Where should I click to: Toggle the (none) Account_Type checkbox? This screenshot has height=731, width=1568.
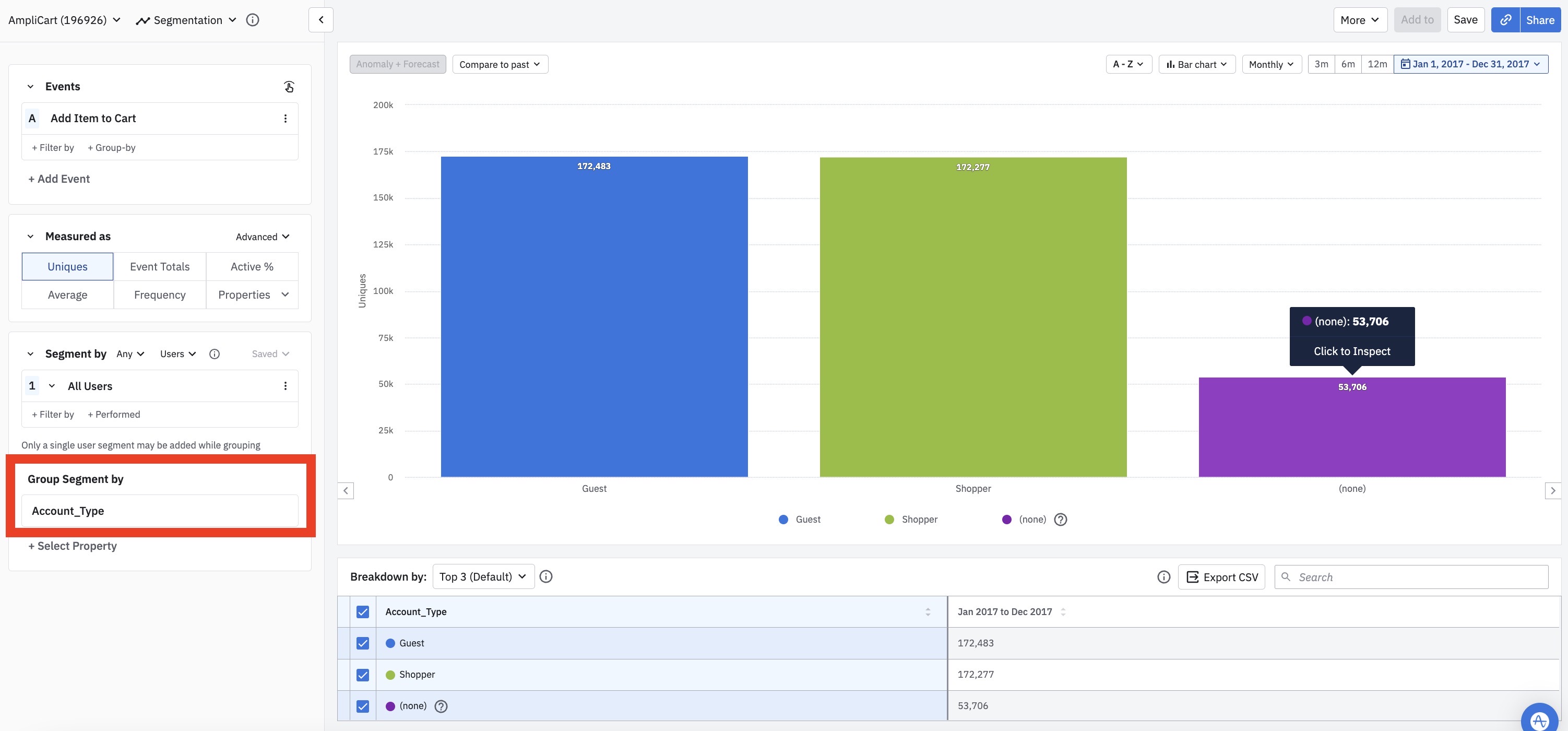click(362, 706)
